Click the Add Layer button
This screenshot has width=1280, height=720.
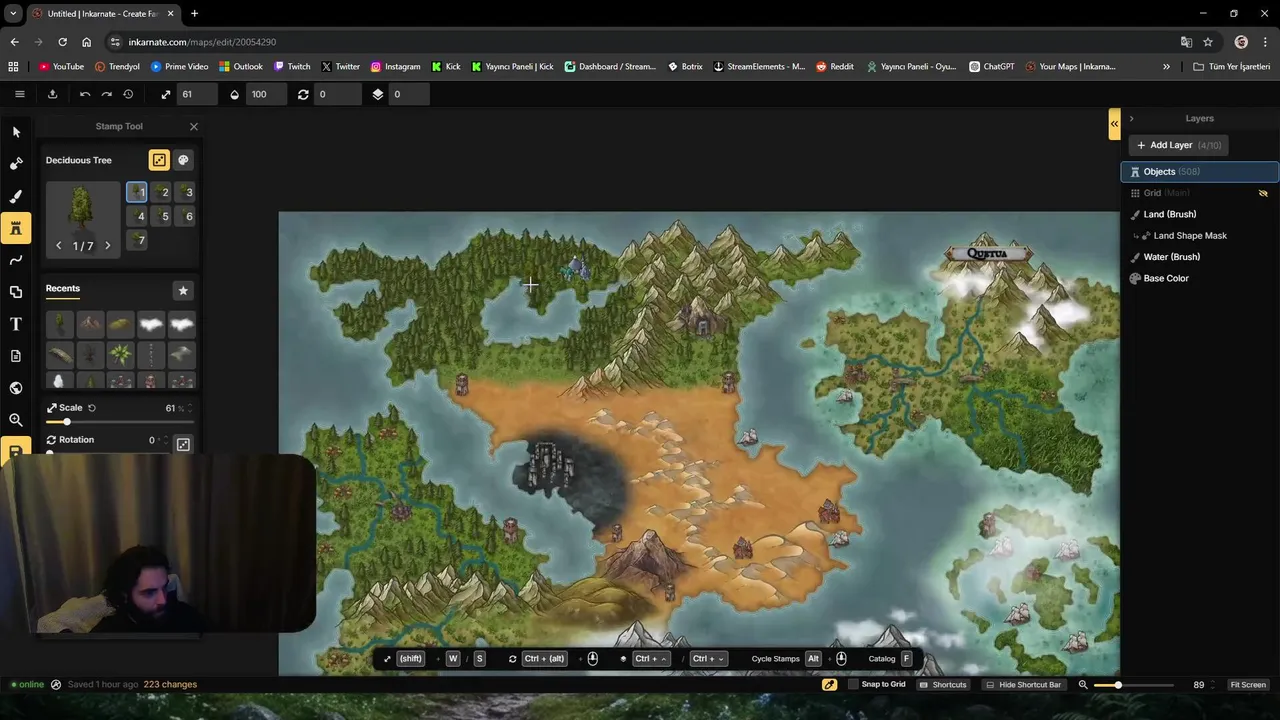coord(1179,145)
